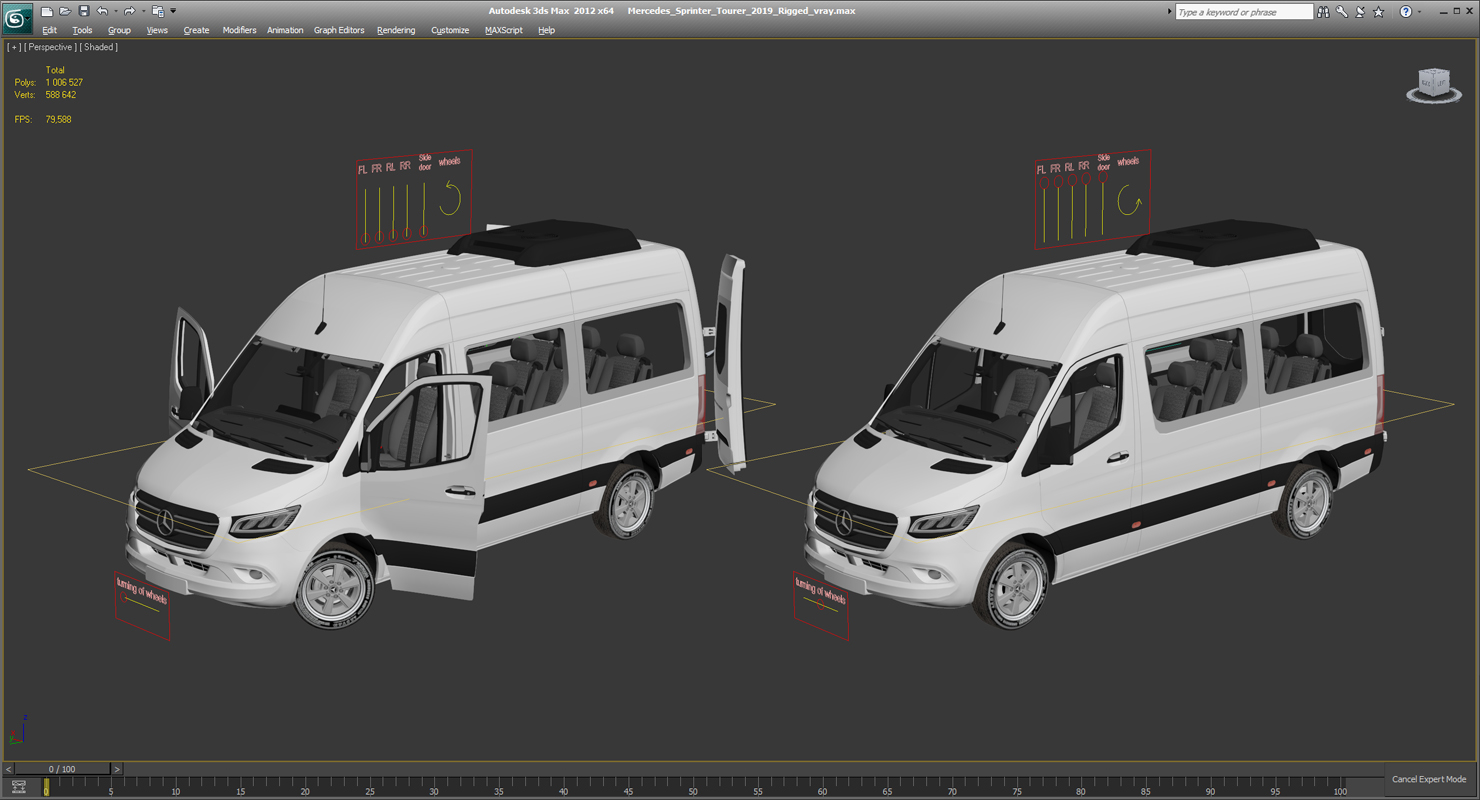
Task: Click the right van's FL door slider
Action: tap(1043, 211)
